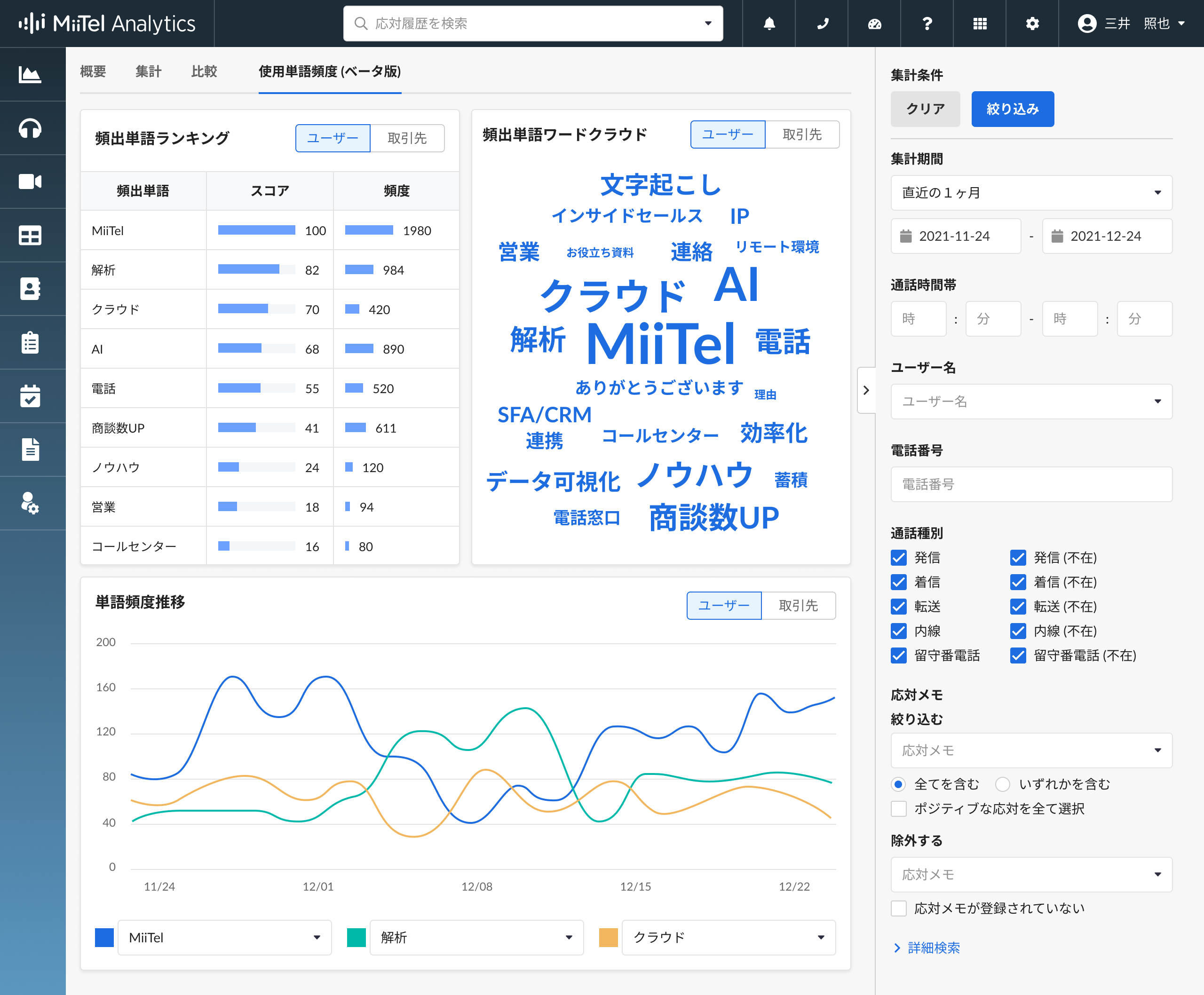Toggle the 留守番電話 checkbox

coord(898,655)
